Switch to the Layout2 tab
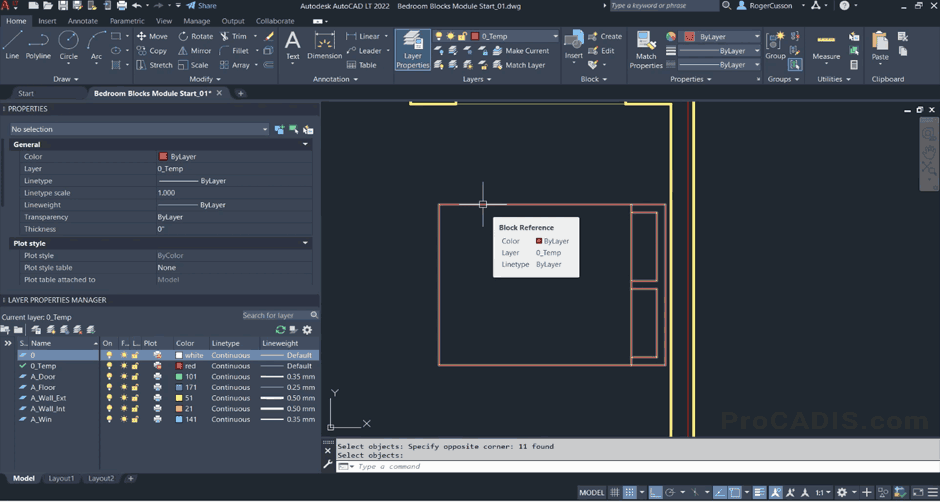The image size is (940, 502). pos(101,479)
